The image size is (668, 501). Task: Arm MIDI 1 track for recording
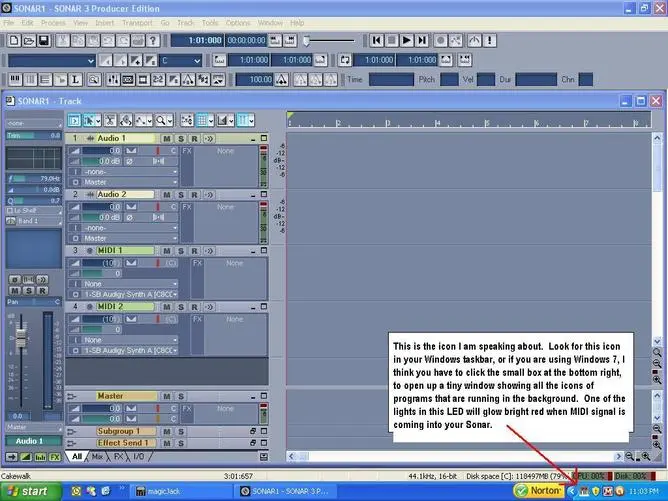[x=195, y=251]
